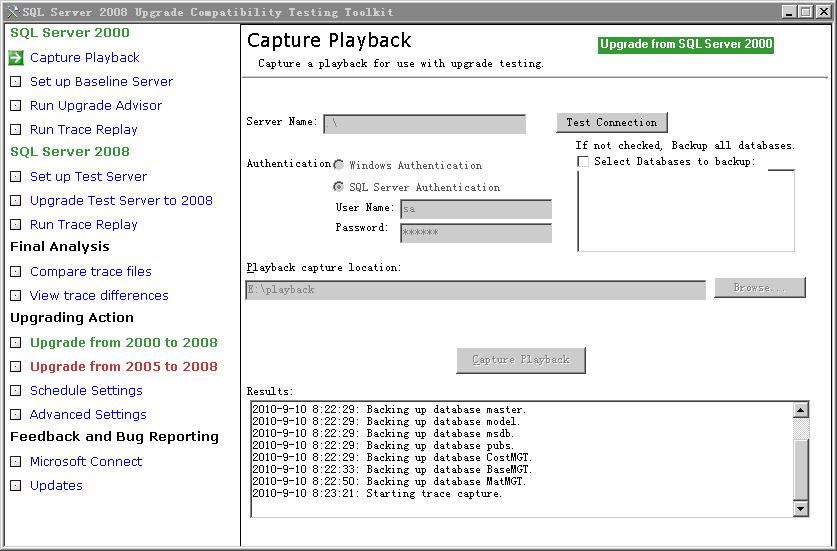Viewport: 837px width, 551px height.
Task: Open Set up Test Server step
Action: click(x=88, y=177)
